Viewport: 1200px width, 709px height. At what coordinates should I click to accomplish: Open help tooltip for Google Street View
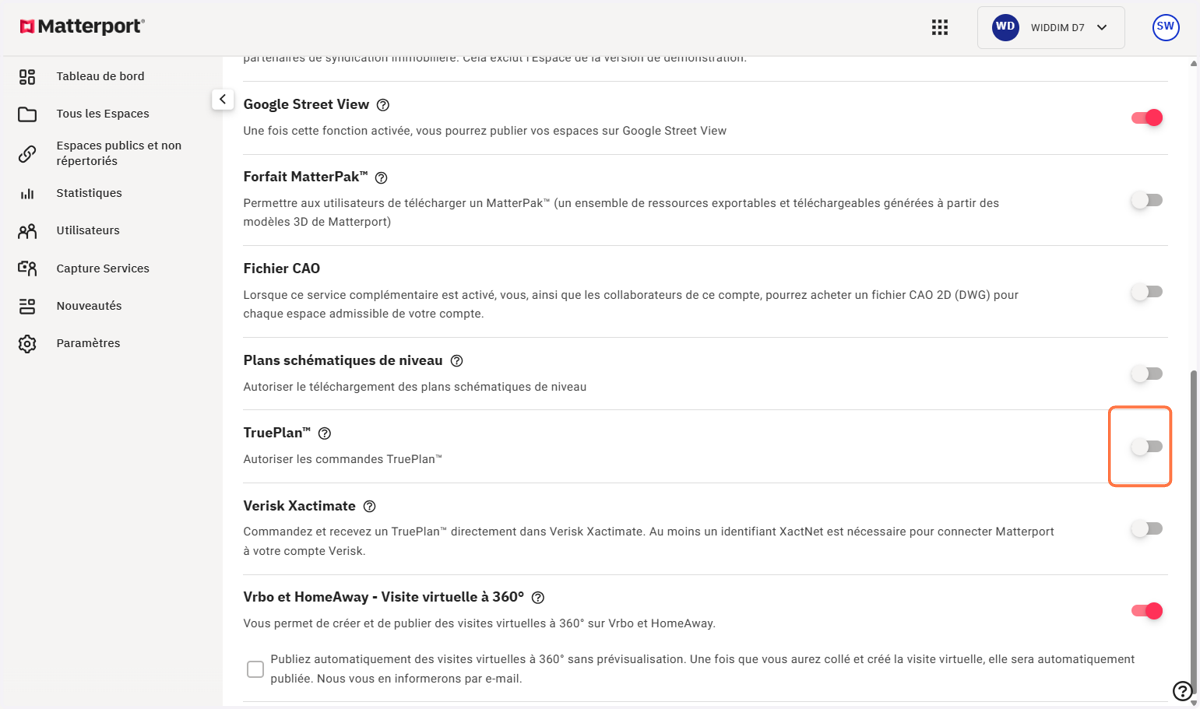click(x=383, y=105)
